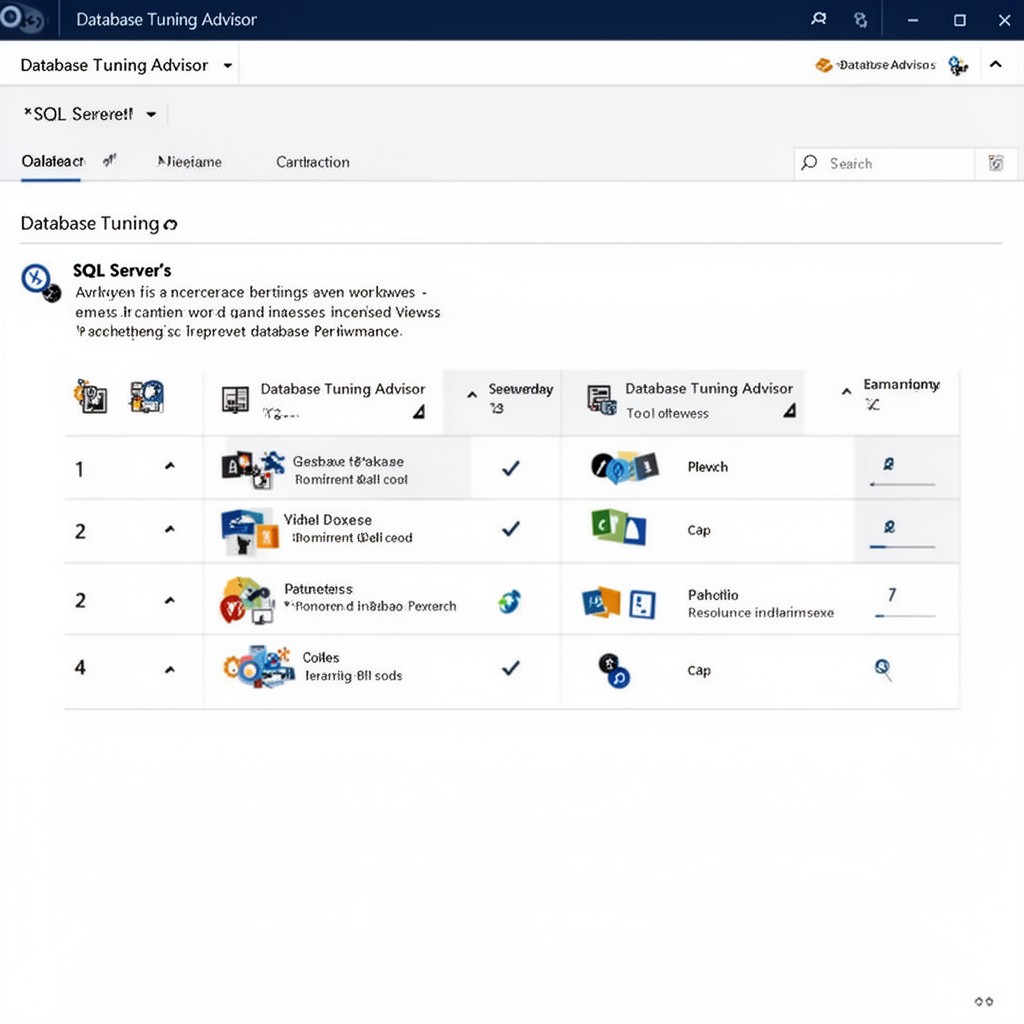Click the Resolunce indlarimsexe text
This screenshot has height=1024, width=1024.
[x=761, y=613]
